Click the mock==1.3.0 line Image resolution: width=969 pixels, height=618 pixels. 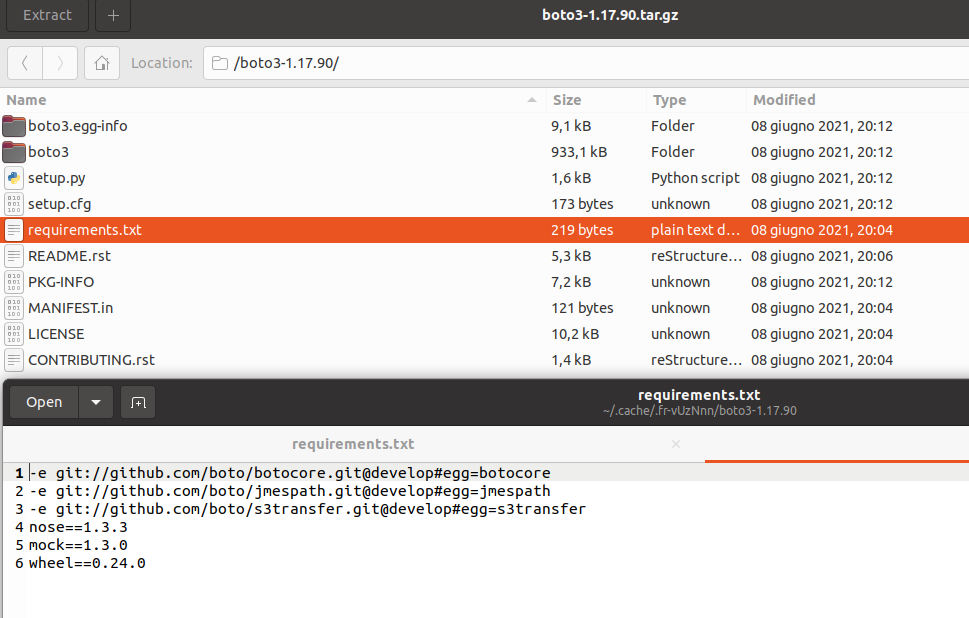pos(78,545)
